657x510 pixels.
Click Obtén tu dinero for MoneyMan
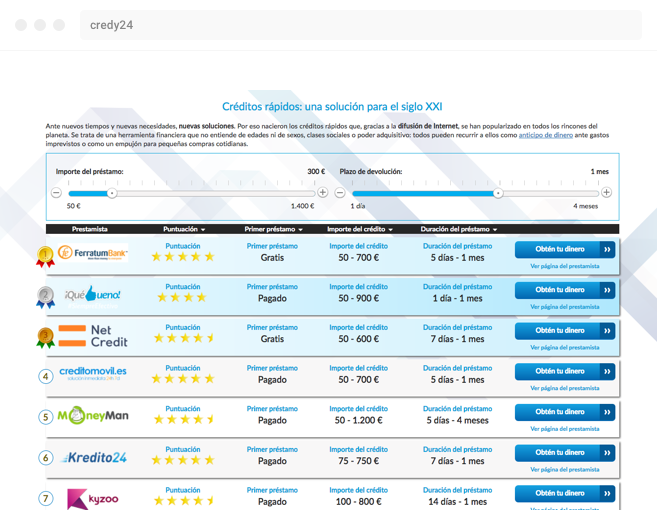pyautogui.click(x=565, y=412)
